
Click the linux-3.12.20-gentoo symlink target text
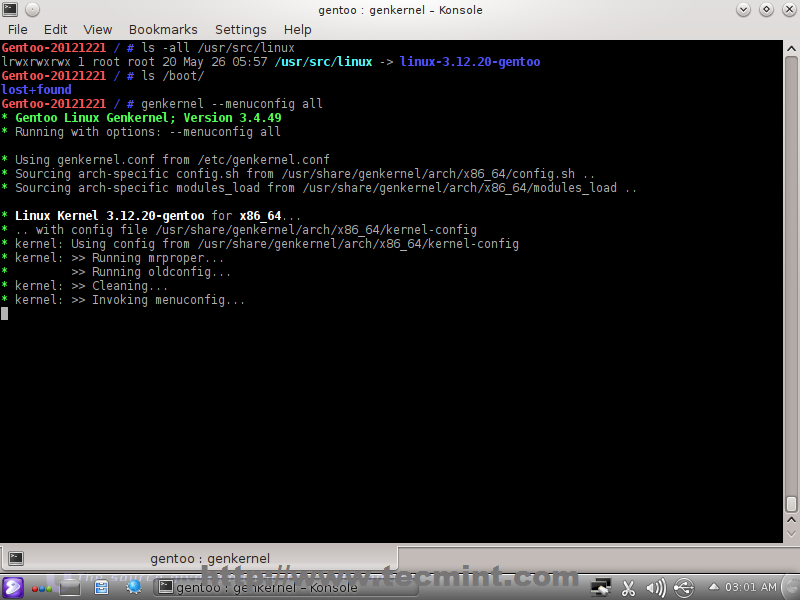470,62
